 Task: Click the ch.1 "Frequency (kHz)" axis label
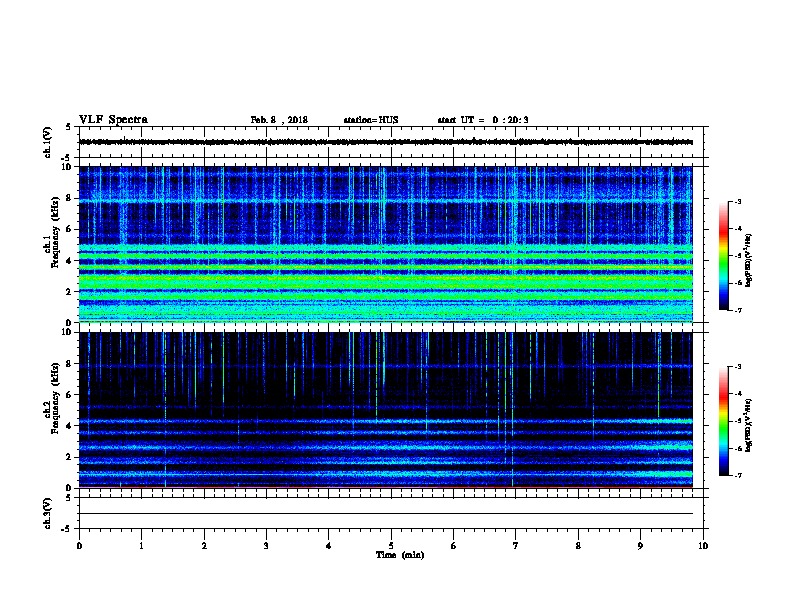point(55,232)
